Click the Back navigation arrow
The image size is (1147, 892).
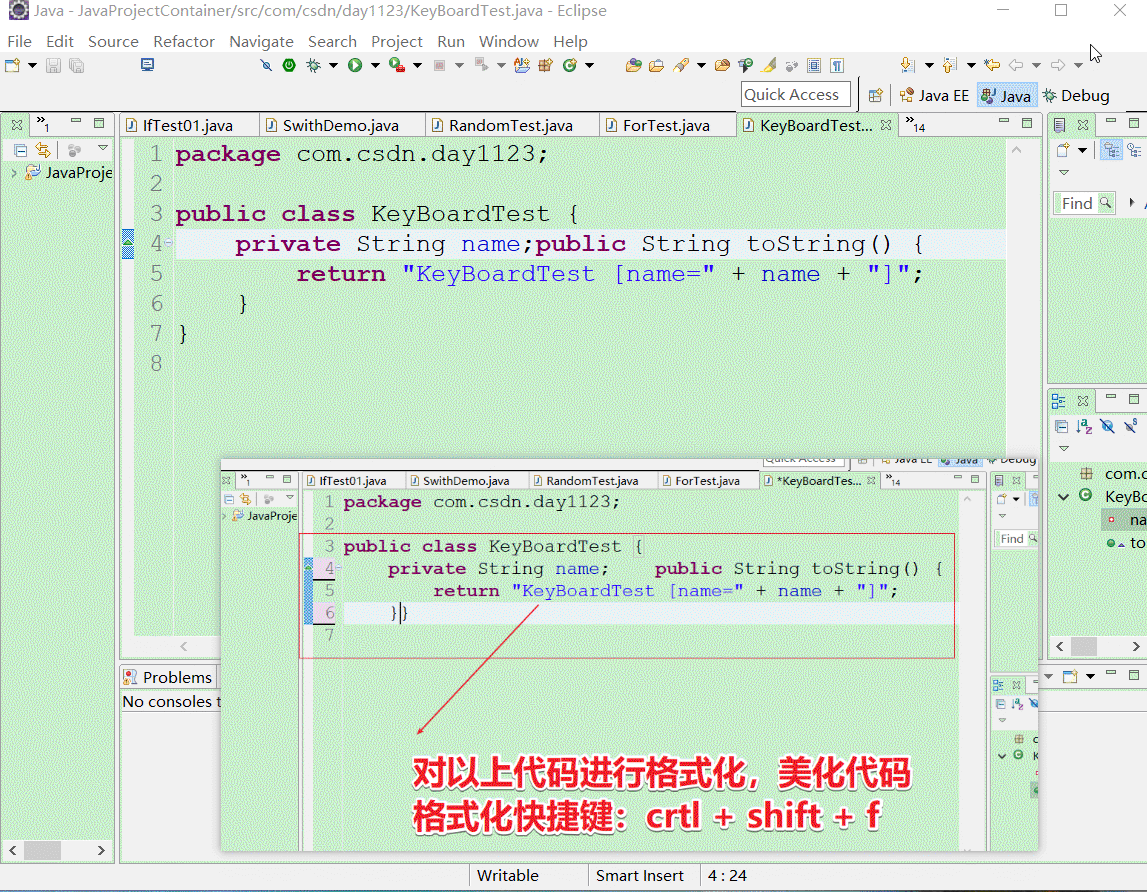[x=1015, y=65]
